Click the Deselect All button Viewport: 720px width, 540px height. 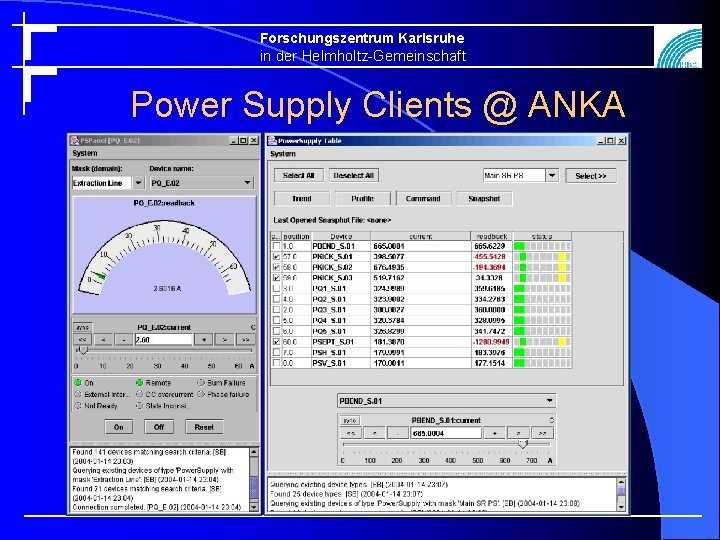(354, 175)
